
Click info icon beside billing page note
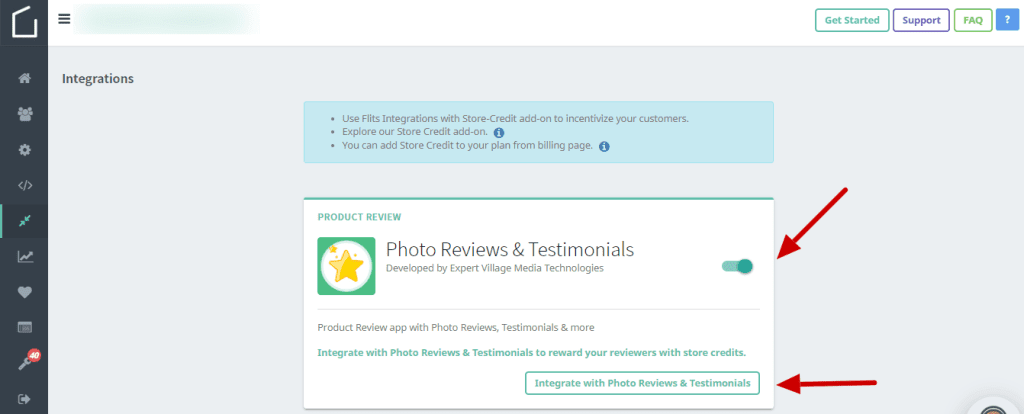click(604, 146)
